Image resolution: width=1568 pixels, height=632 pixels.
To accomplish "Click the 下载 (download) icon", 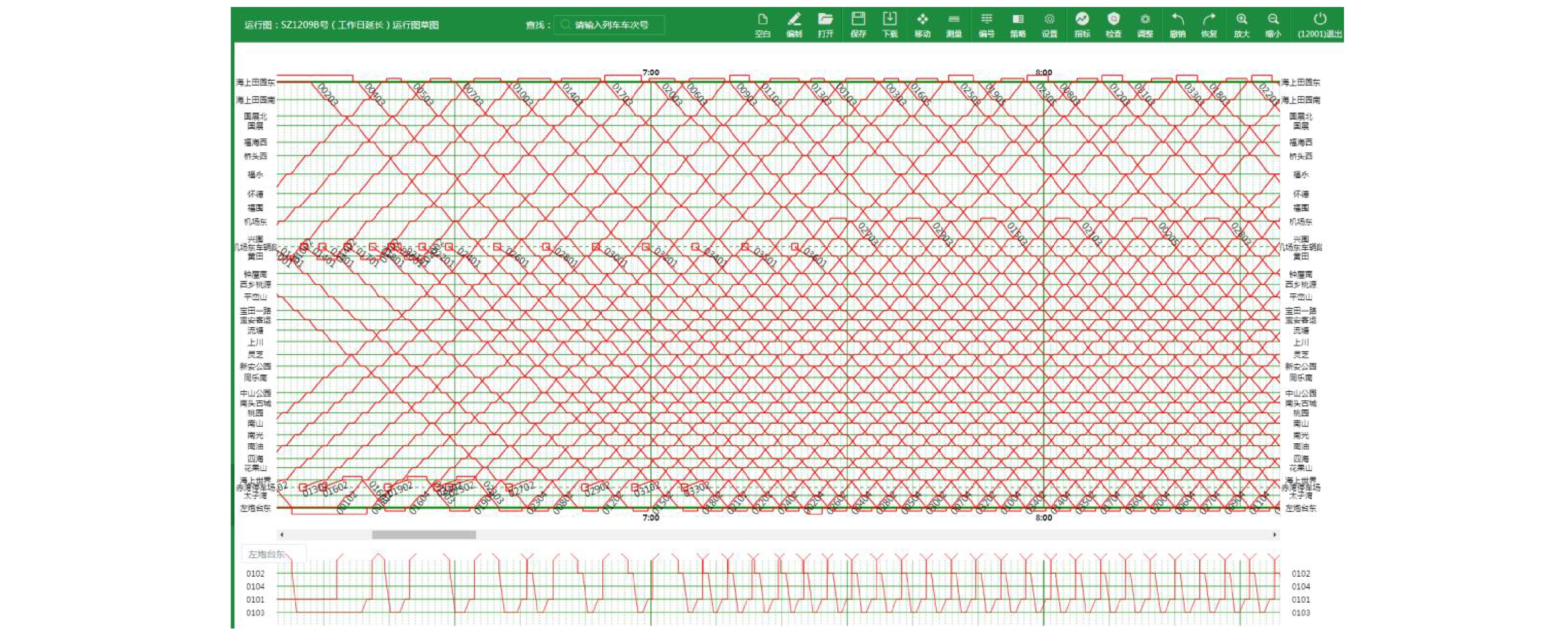I will [x=890, y=24].
